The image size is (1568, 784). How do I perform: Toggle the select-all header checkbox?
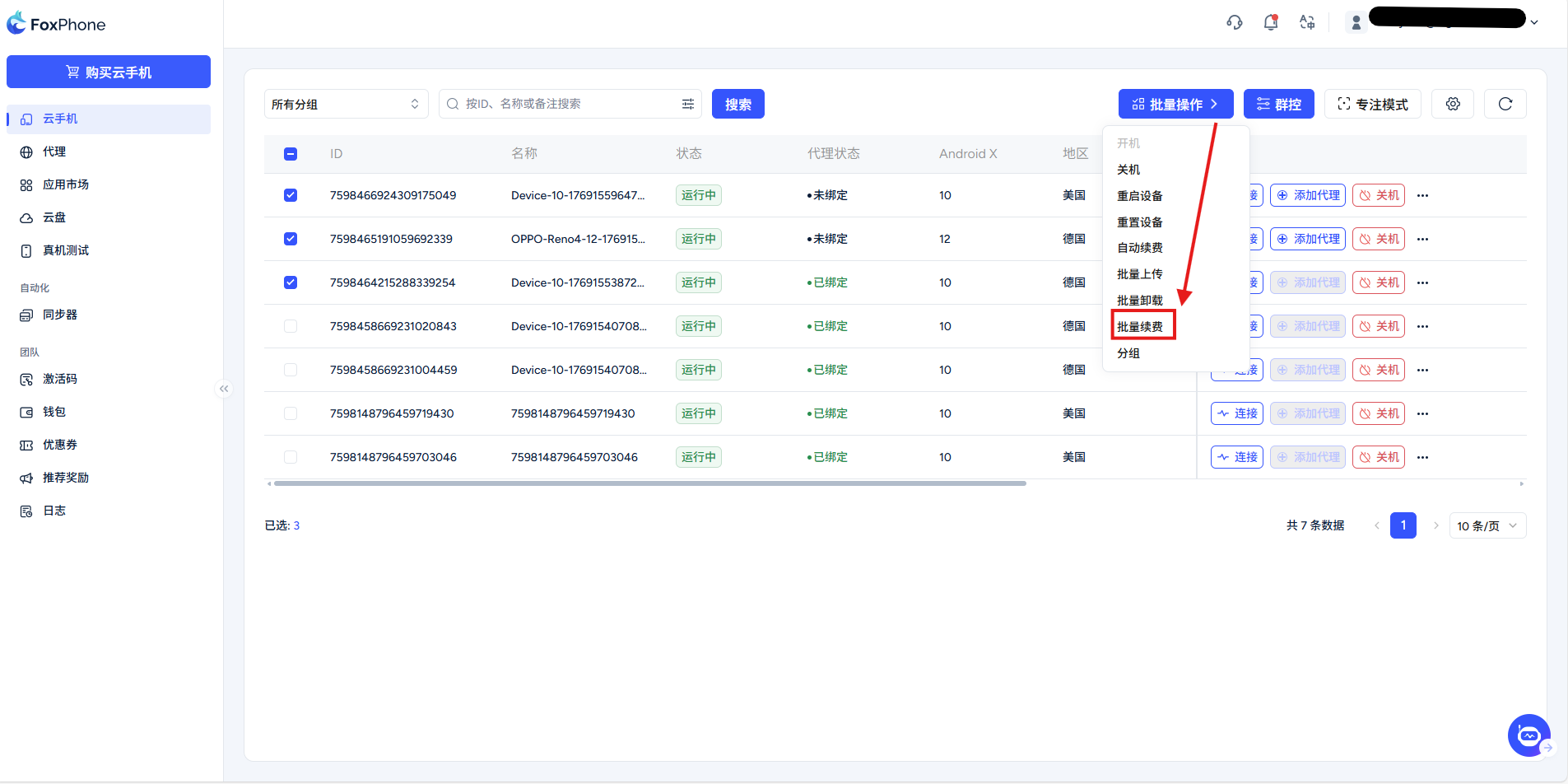pyautogui.click(x=291, y=154)
